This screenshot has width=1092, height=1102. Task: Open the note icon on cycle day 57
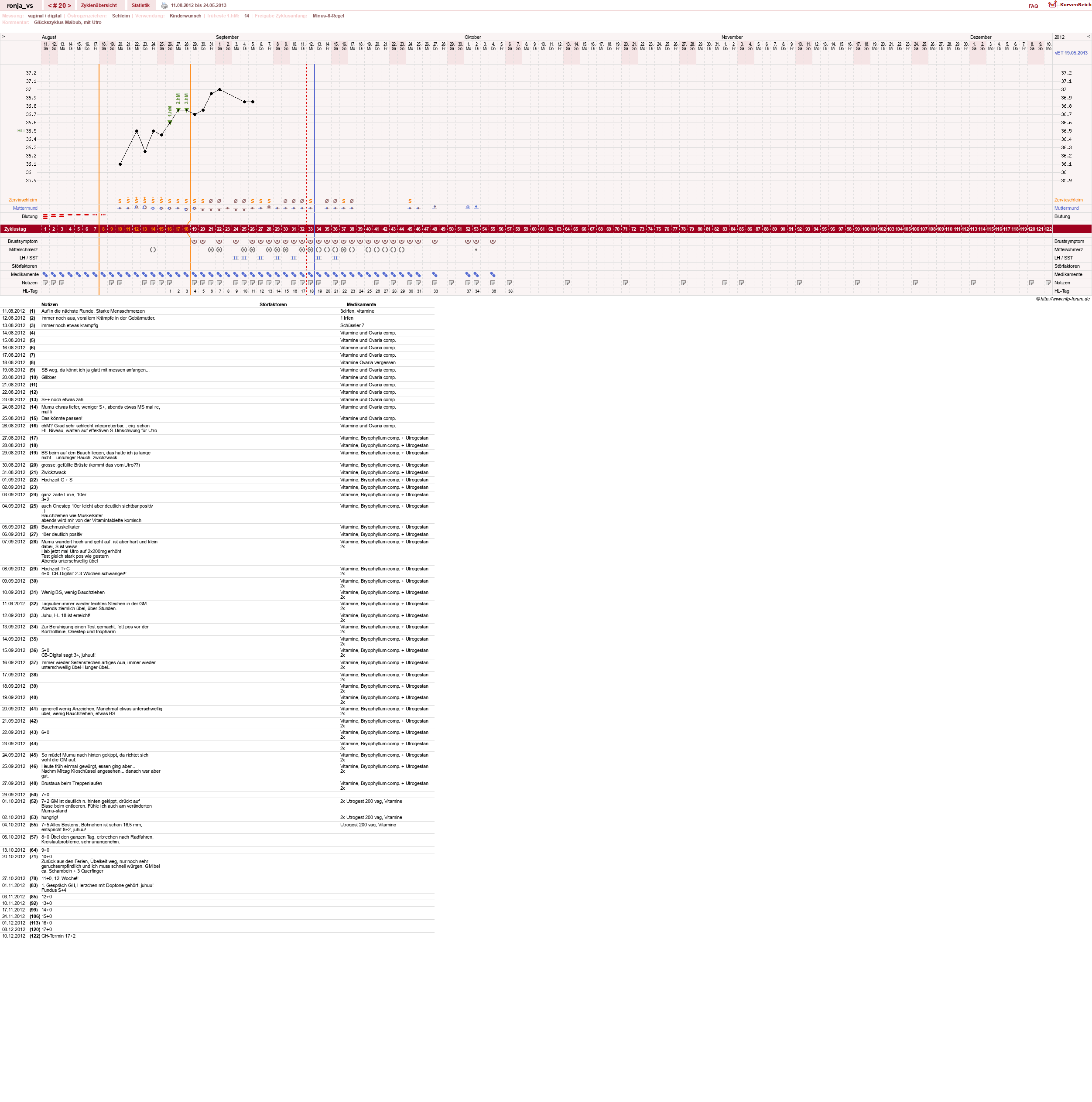coord(510,283)
